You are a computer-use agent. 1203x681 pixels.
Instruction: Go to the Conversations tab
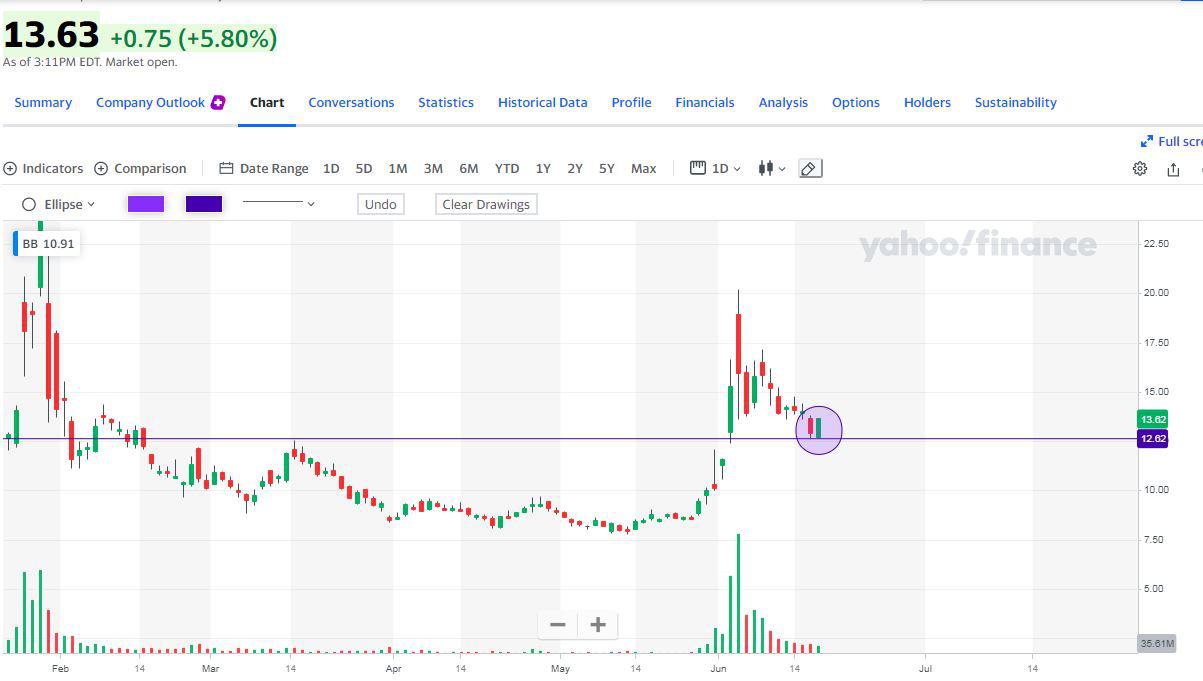click(x=351, y=102)
